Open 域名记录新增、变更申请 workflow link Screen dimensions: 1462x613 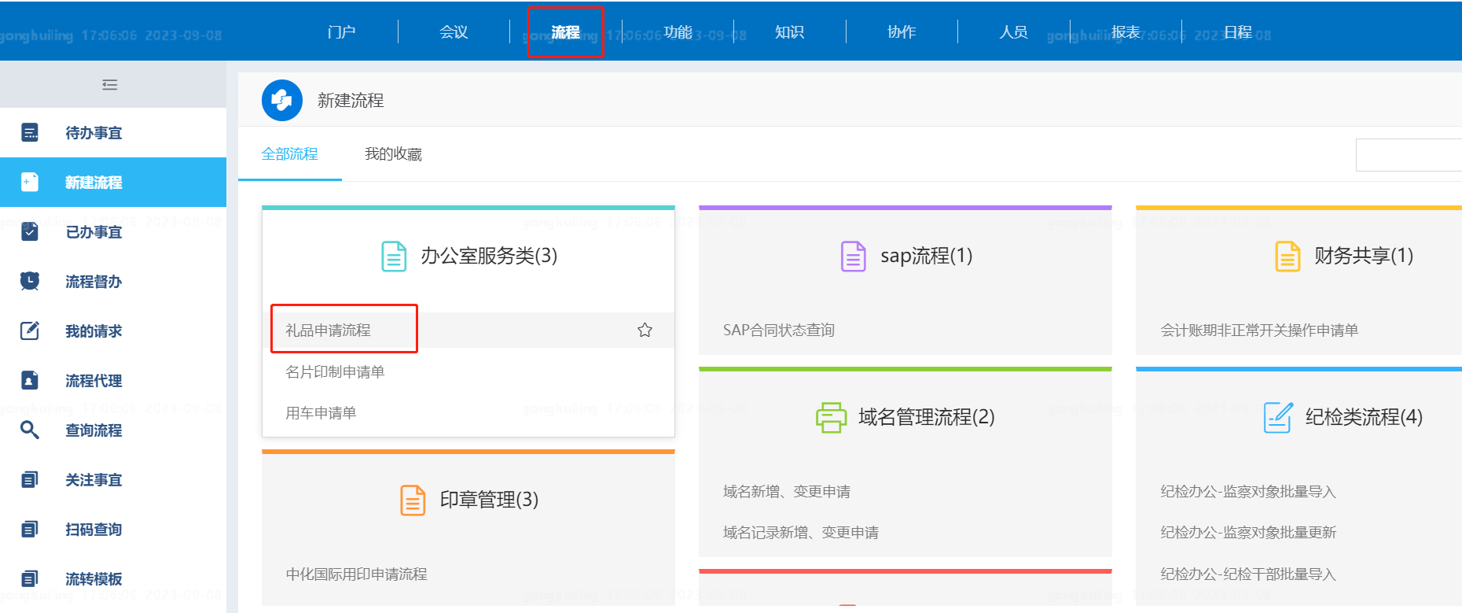coord(801,533)
